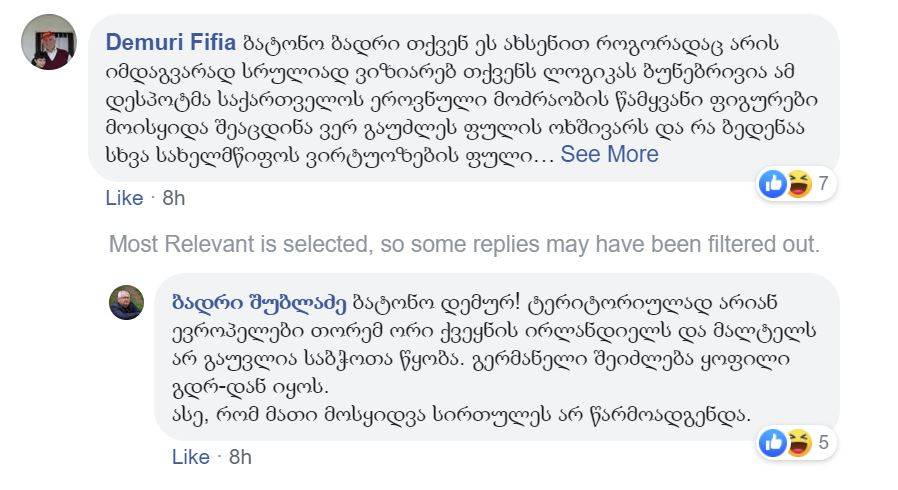Screen dimensions: 898x490
Task: Open the Demuri Fifia profile name link
Action: pos(171,43)
